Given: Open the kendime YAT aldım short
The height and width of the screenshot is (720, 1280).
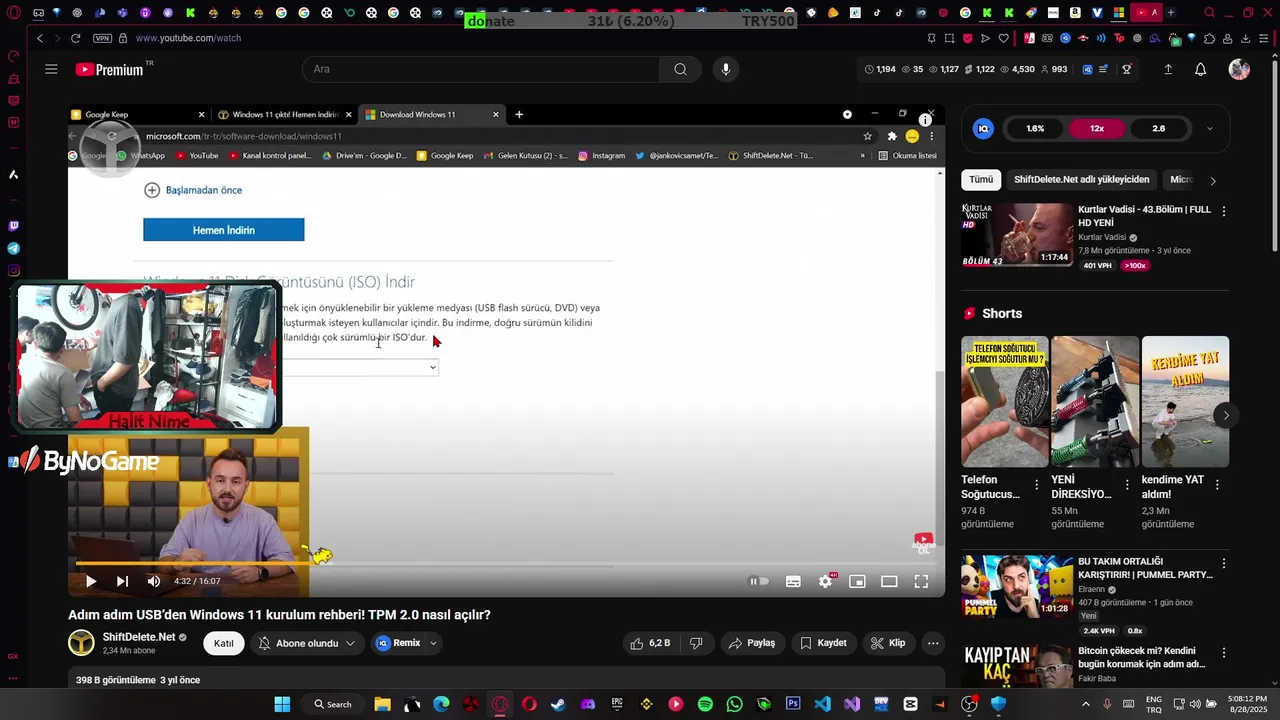Looking at the screenshot, I should pos(1185,401).
